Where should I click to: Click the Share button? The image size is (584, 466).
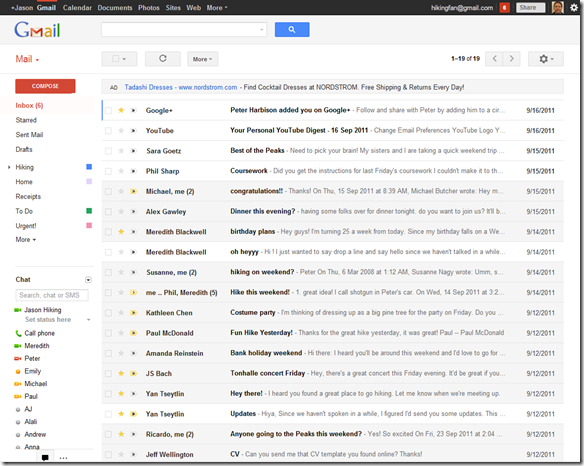[x=530, y=7]
